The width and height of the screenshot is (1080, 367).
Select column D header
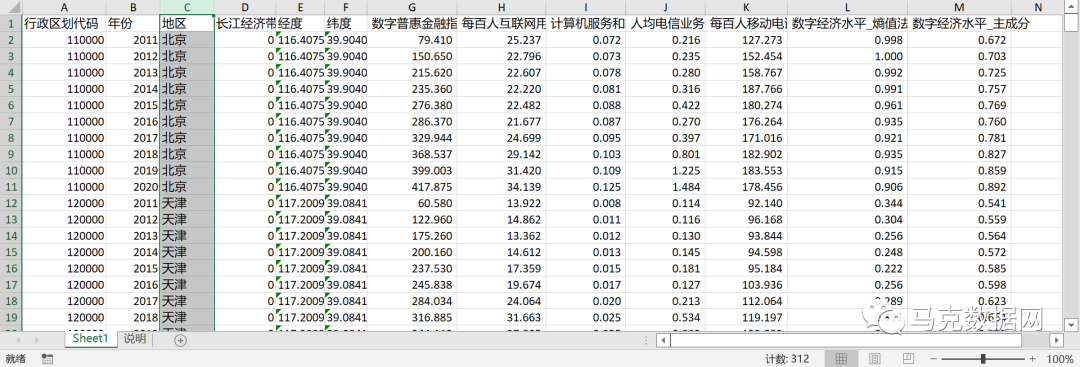pyautogui.click(x=245, y=7)
